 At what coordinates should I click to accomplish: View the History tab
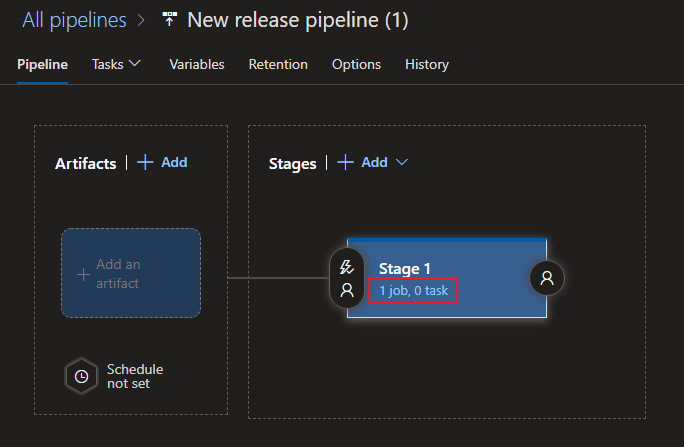(427, 64)
